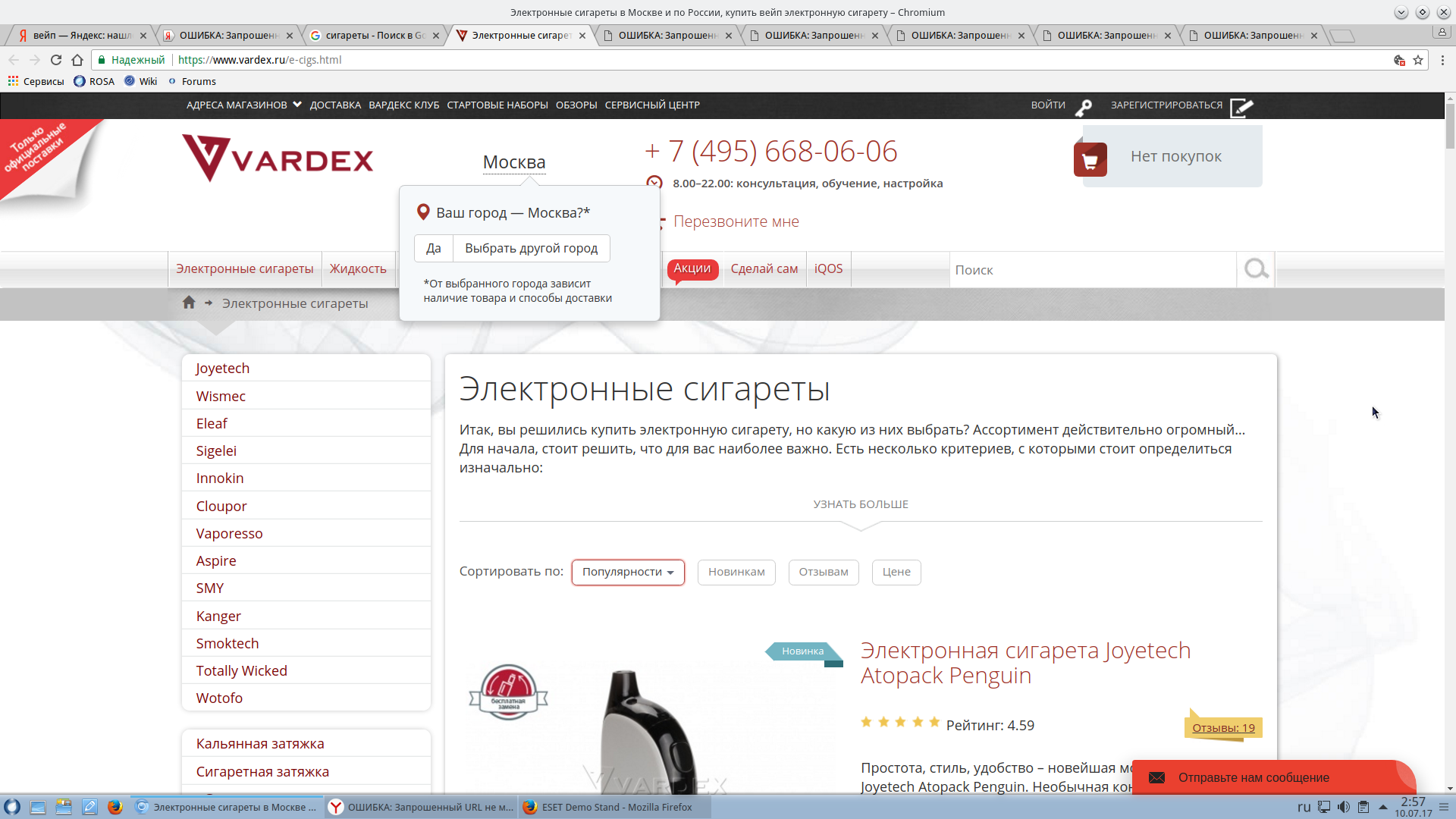Click the search magnifier icon
The width and height of the screenshot is (1456, 819).
coord(1256,269)
